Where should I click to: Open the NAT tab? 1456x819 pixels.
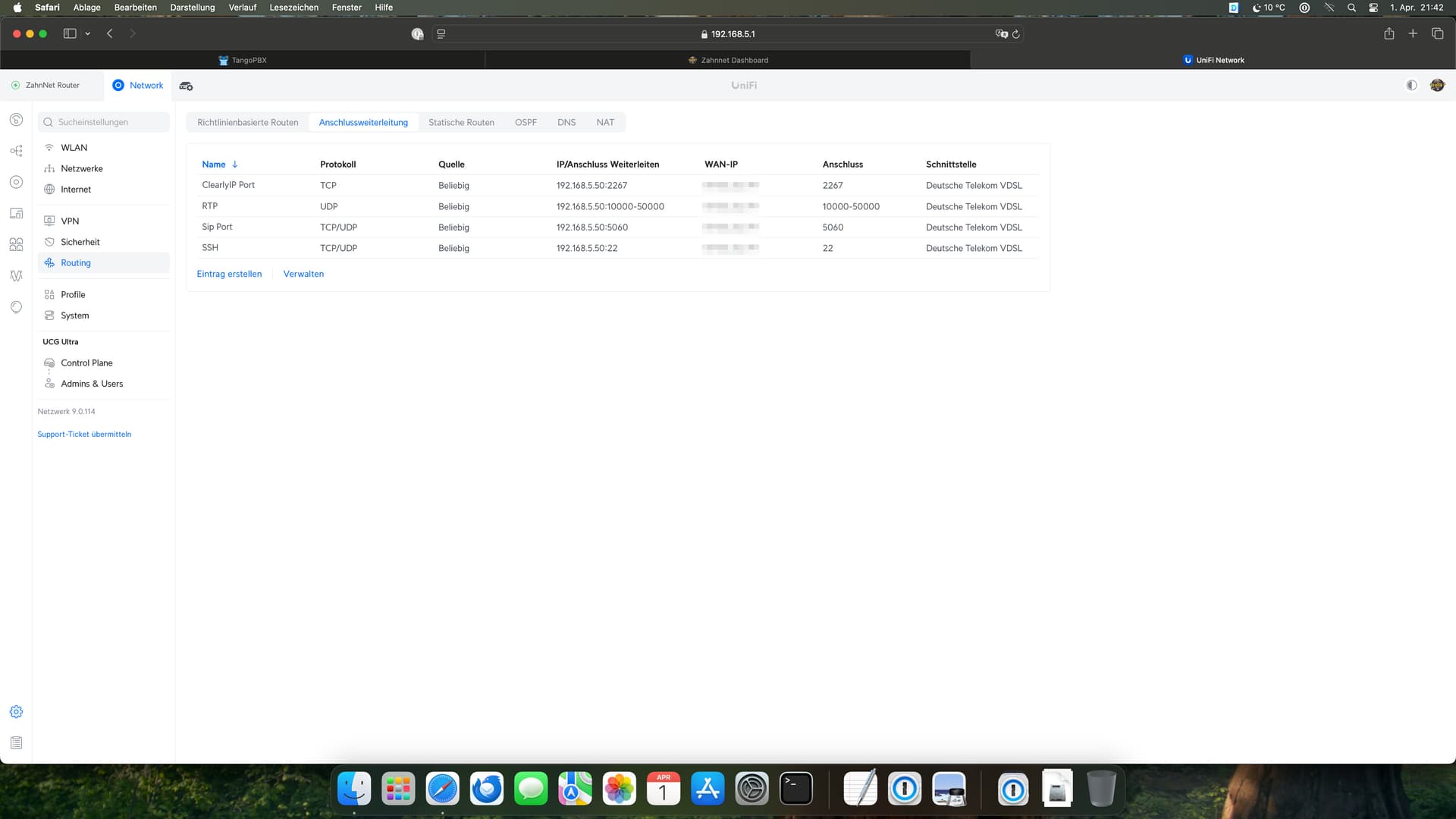click(605, 122)
